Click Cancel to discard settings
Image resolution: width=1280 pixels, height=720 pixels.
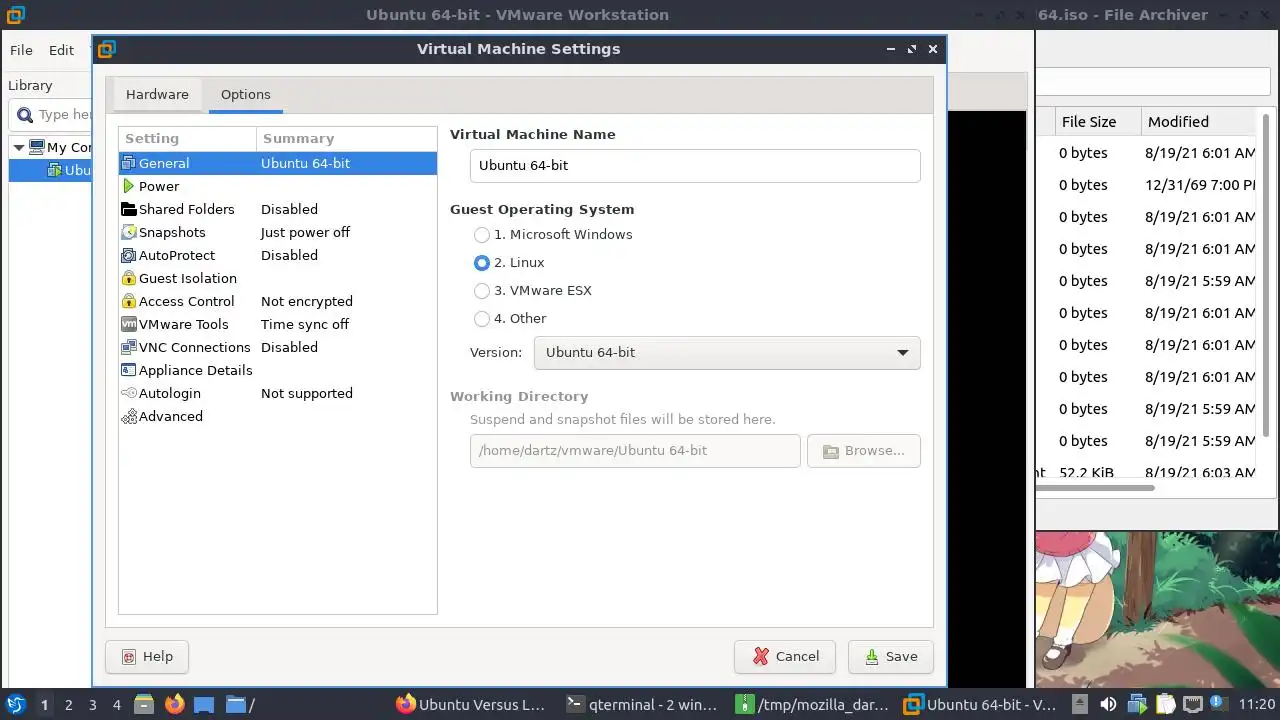pyautogui.click(x=784, y=656)
